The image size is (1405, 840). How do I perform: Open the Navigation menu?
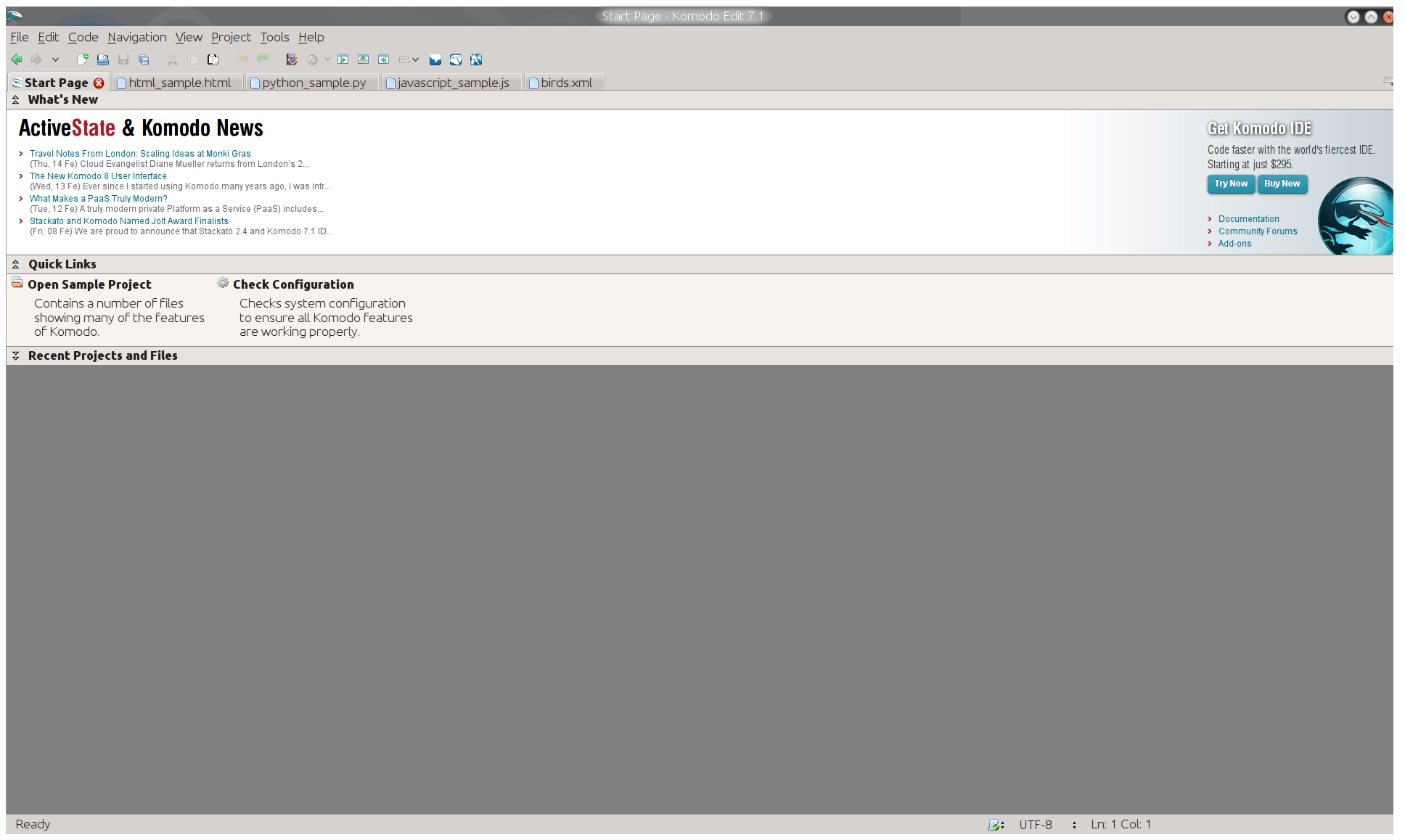tap(137, 37)
